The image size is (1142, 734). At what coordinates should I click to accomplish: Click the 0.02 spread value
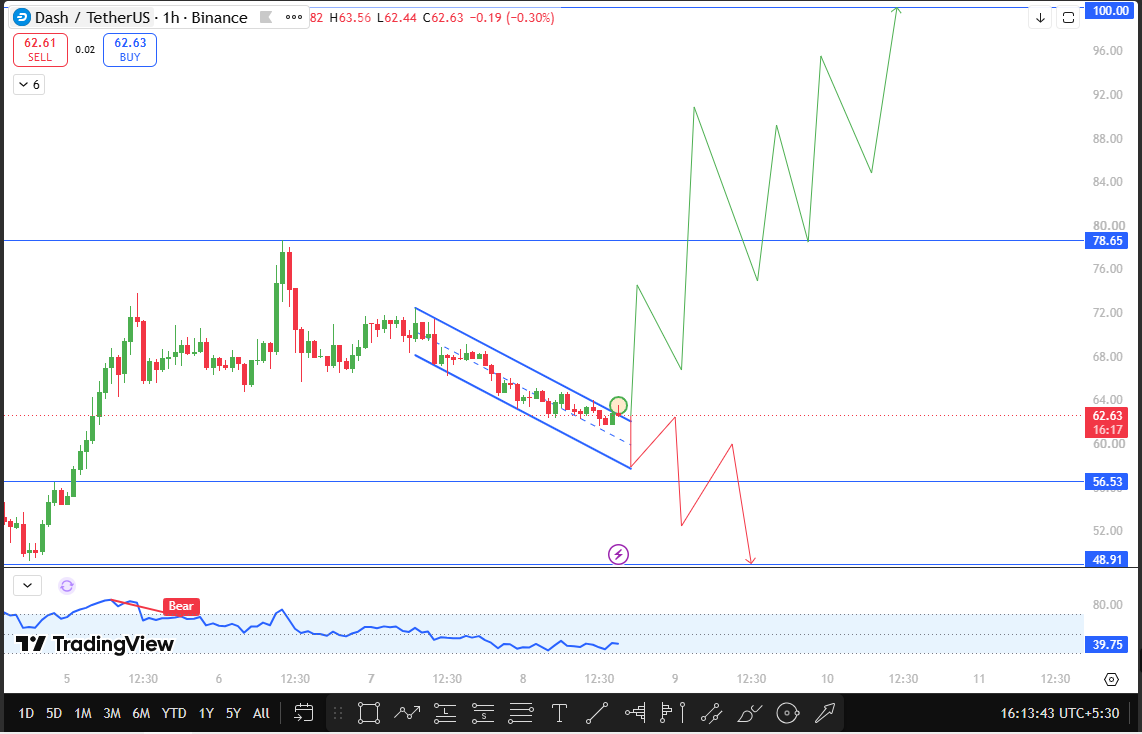85,50
